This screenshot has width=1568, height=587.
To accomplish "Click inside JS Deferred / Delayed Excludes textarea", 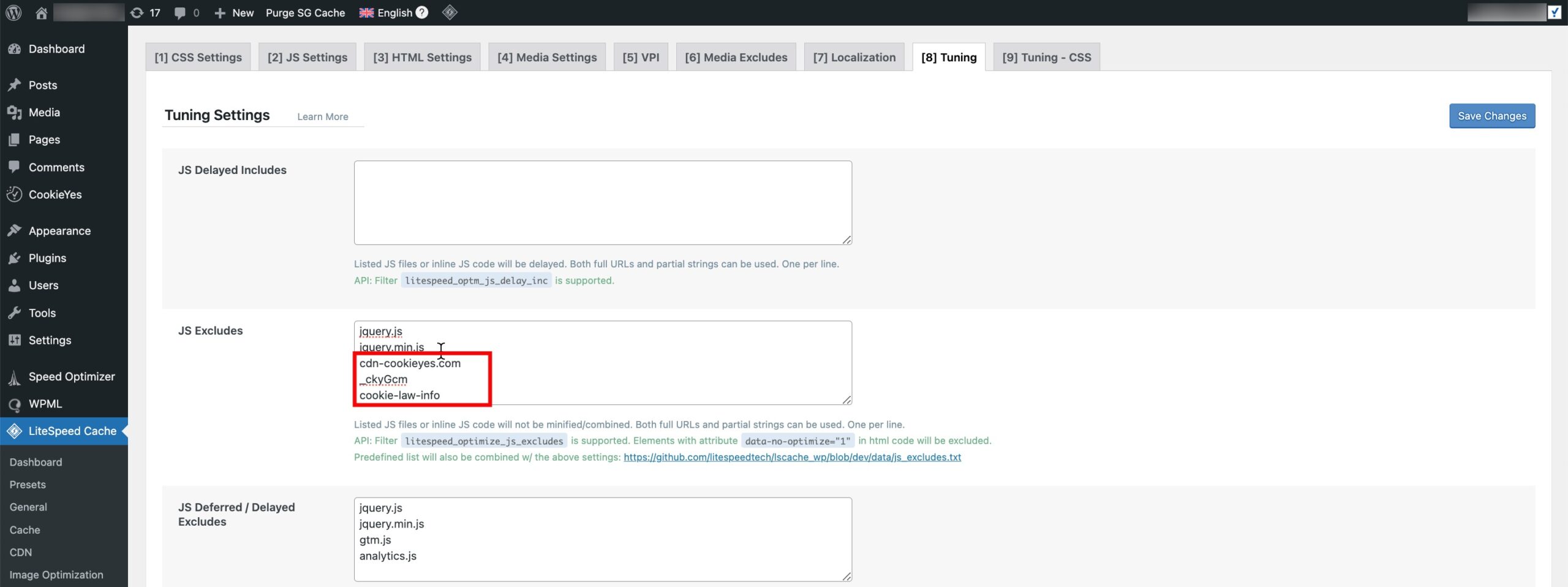I will (603, 539).
